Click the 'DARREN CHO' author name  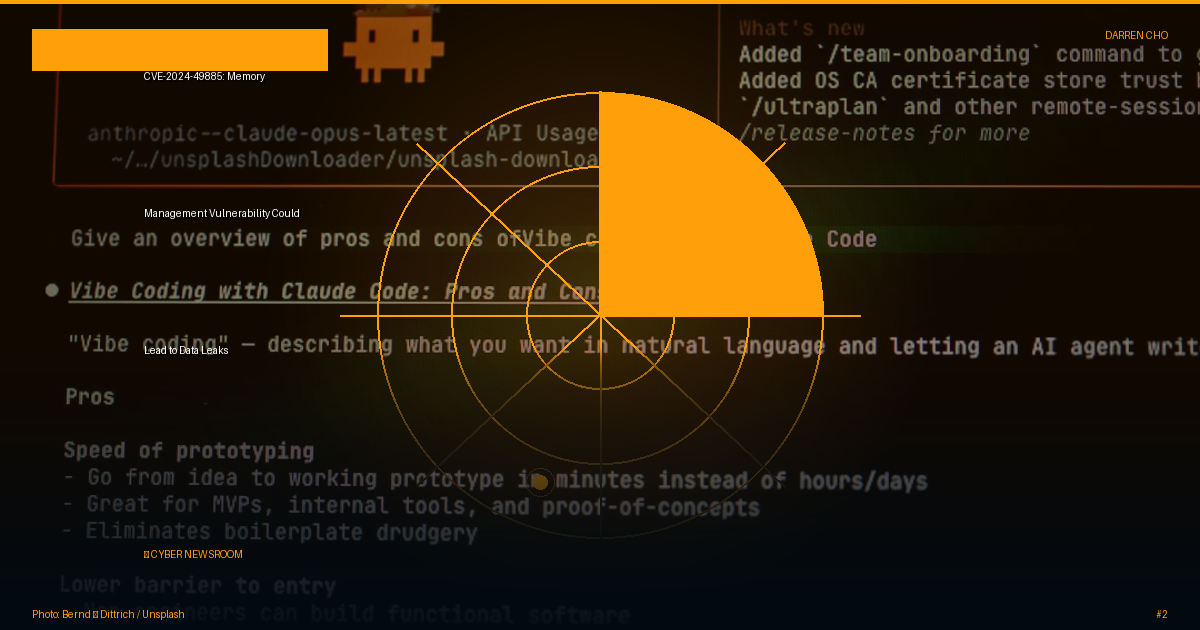(x=1136, y=35)
